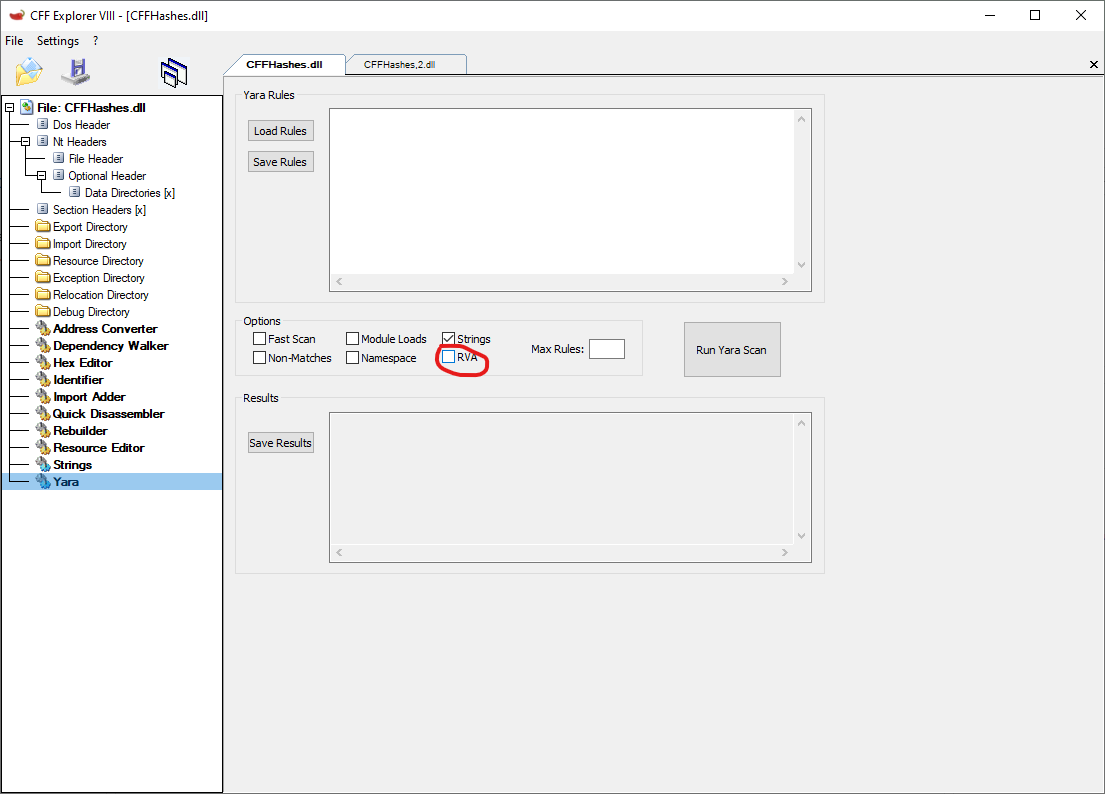Image resolution: width=1105 pixels, height=794 pixels.
Task: Click the Rebuilder tool icon
Action: click(43, 430)
